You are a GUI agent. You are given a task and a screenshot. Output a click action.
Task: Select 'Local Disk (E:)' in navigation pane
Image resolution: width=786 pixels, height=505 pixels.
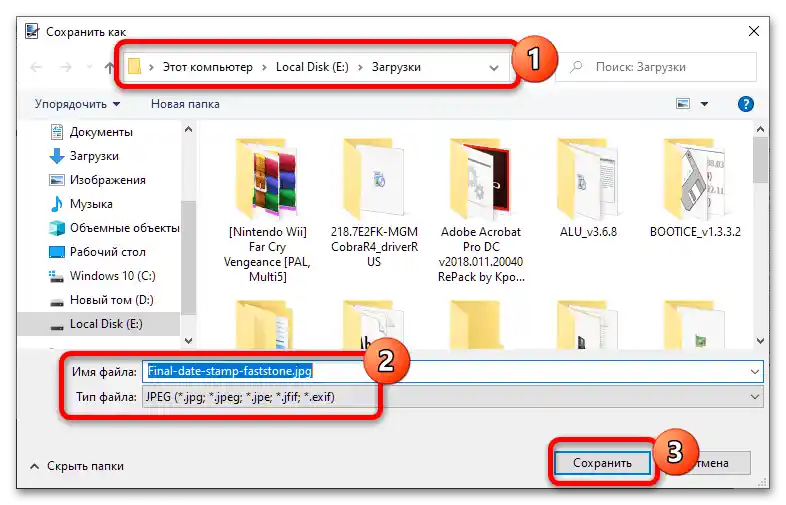click(99, 324)
